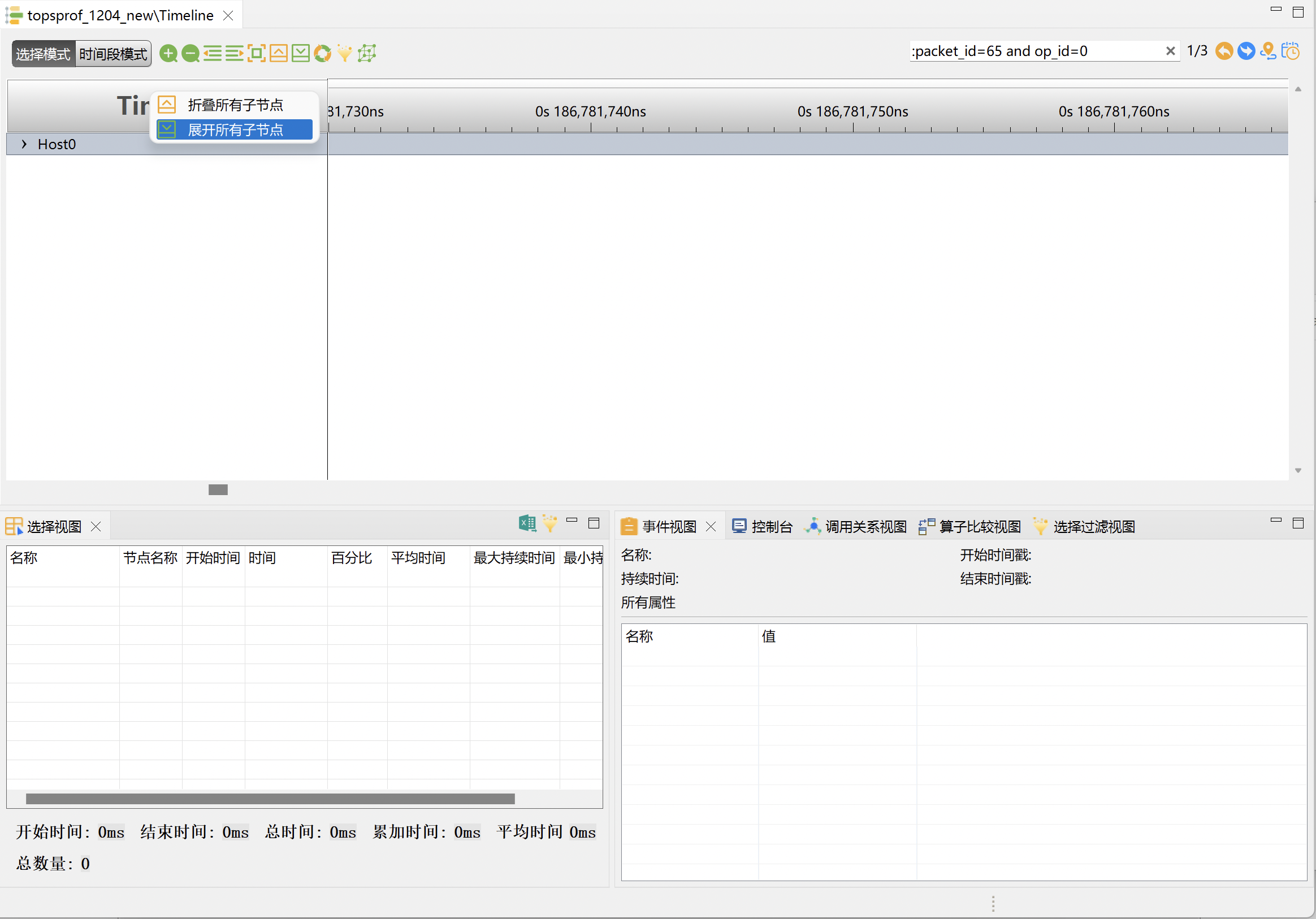Click the circular refresh arrows icon

pos(323,53)
